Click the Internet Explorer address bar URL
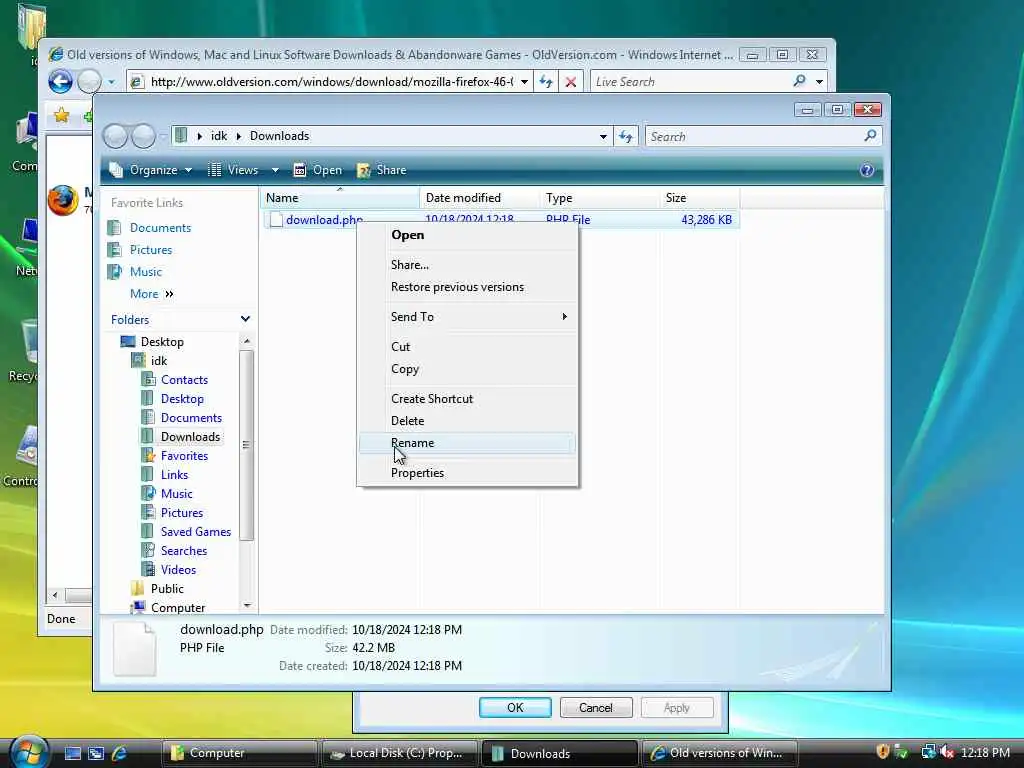 [x=331, y=82]
